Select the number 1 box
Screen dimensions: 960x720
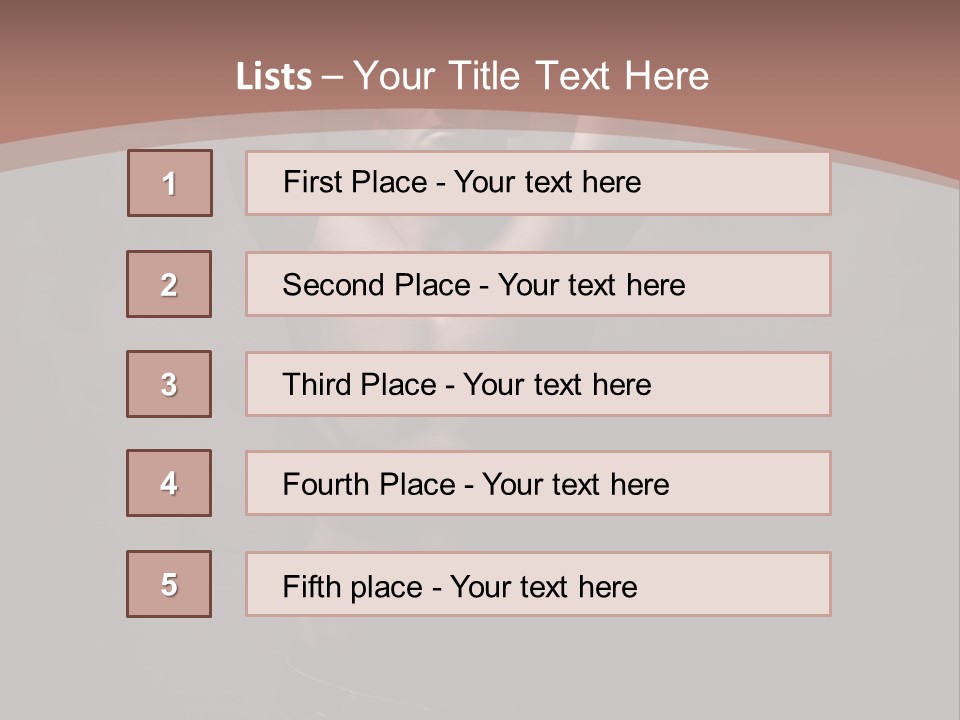(169, 183)
